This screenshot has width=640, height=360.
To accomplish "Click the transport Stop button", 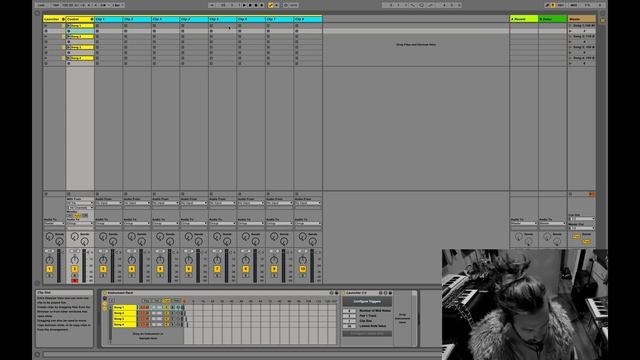I will click(250, 5).
